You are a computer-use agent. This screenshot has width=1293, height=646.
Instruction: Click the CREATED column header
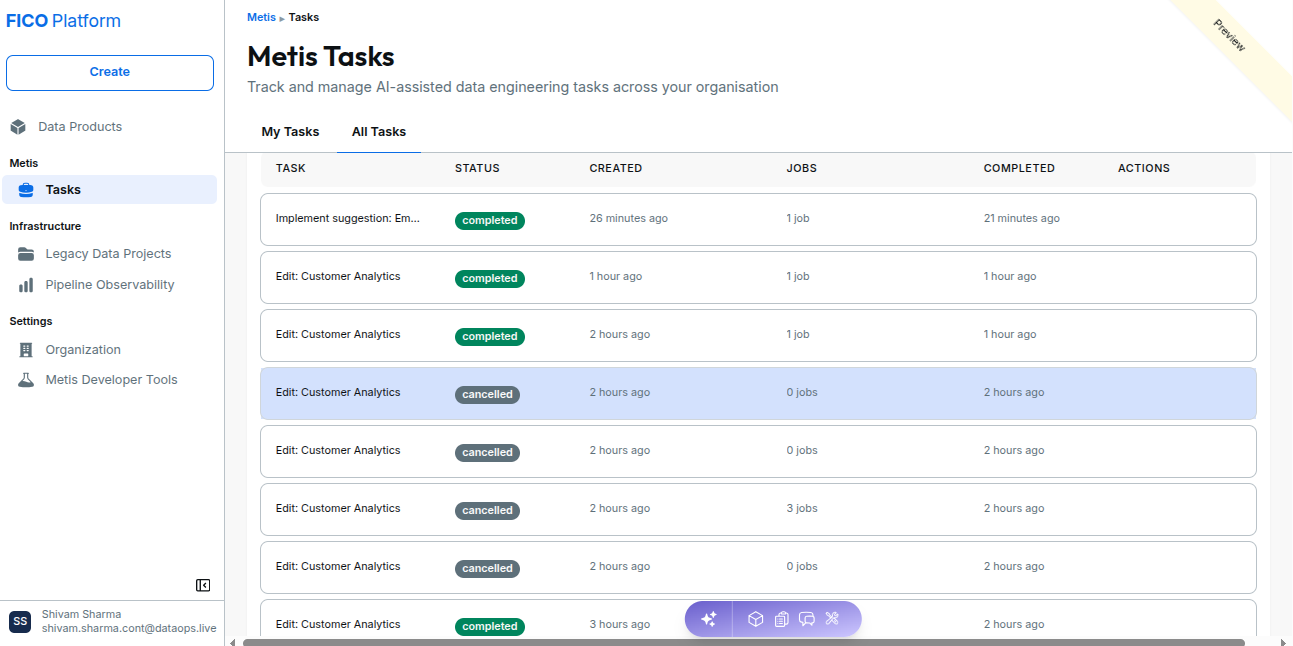tap(616, 168)
